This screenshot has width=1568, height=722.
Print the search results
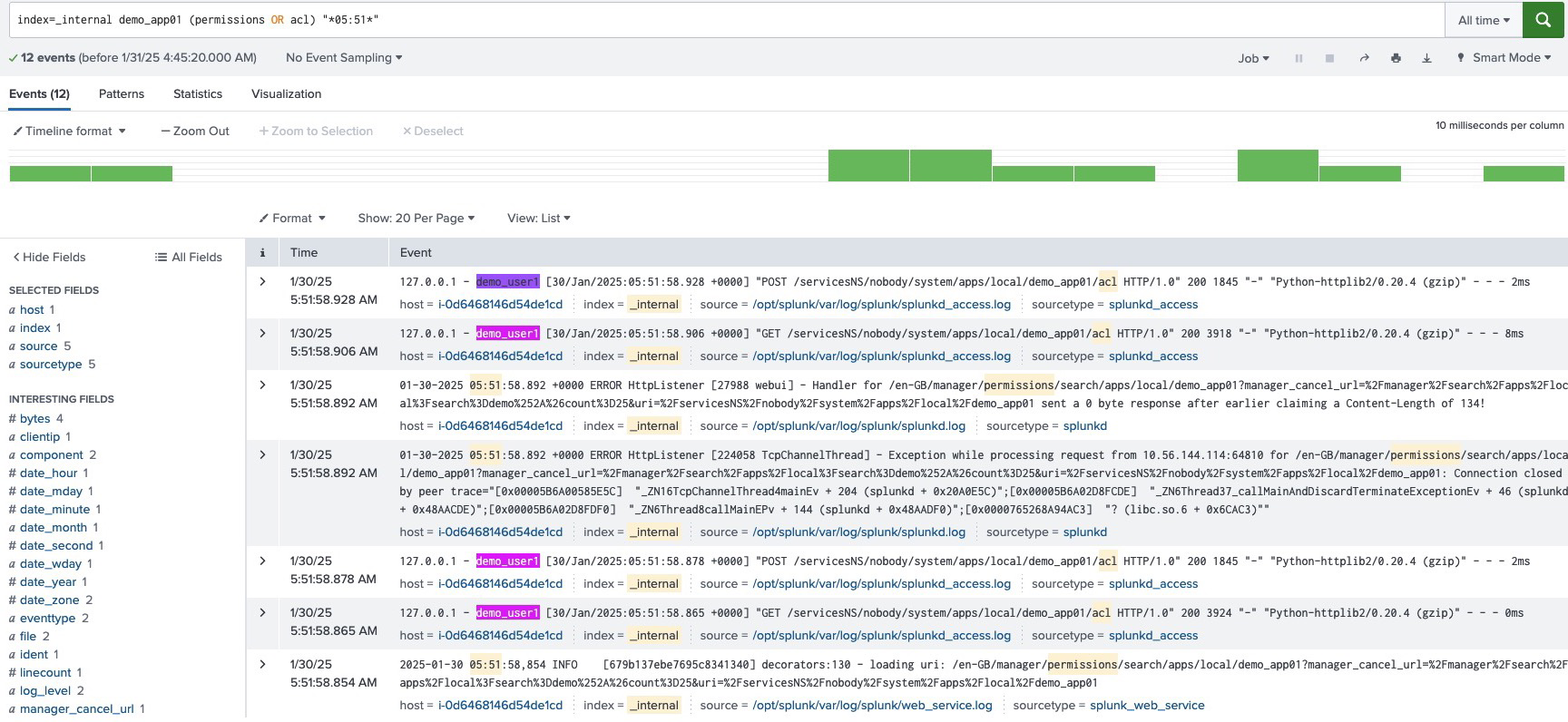(x=1396, y=58)
